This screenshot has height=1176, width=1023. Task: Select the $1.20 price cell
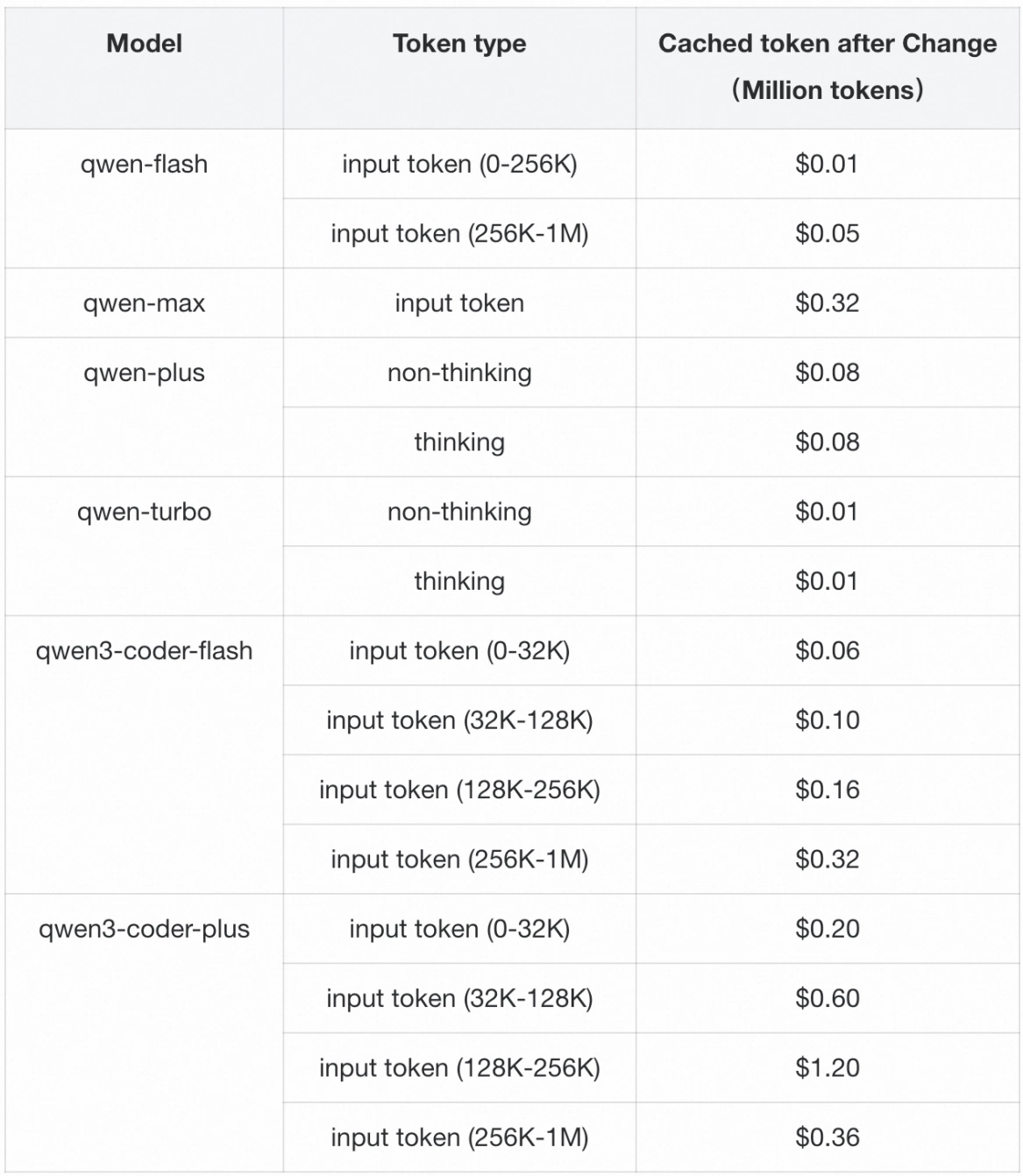point(827,1067)
